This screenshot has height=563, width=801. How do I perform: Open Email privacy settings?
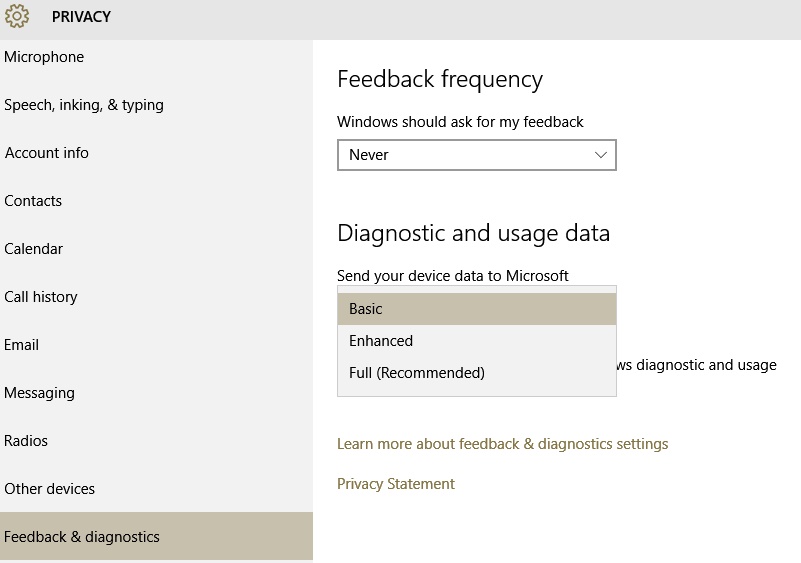point(156,345)
